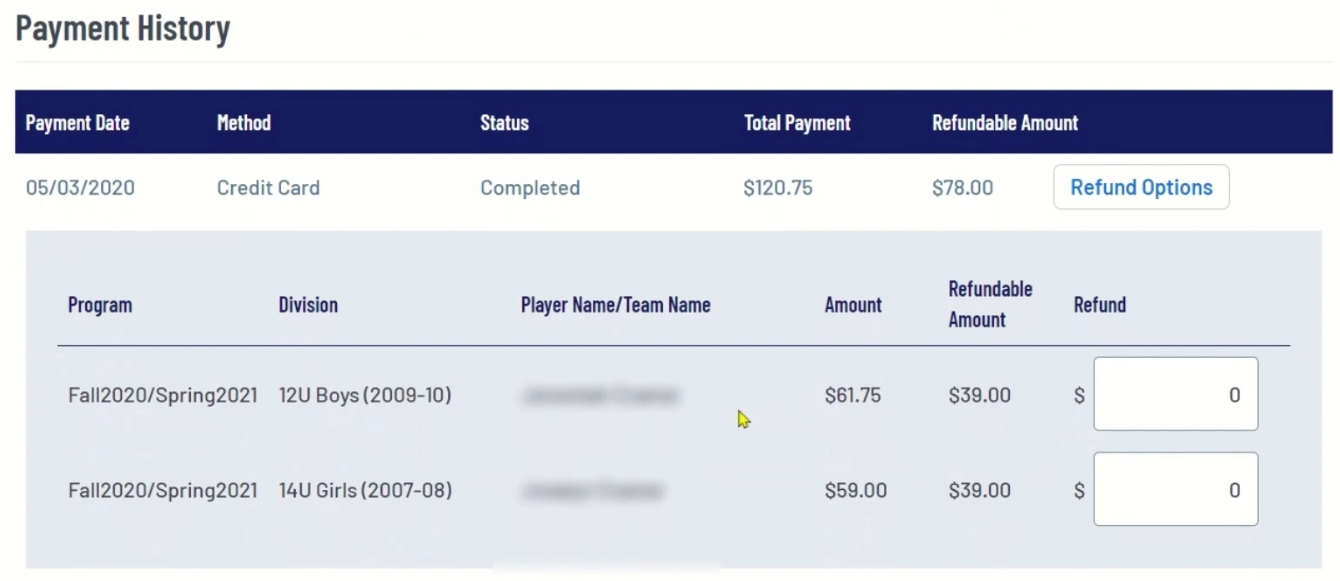The width and height of the screenshot is (1340, 581).
Task: Click the refund input for 14U Girls
Action: pos(1175,489)
